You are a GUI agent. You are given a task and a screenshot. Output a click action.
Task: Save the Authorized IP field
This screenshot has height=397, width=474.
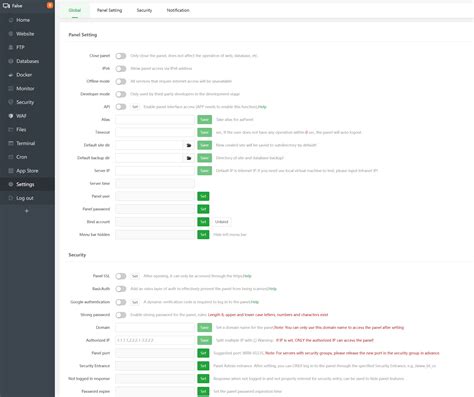point(204,340)
